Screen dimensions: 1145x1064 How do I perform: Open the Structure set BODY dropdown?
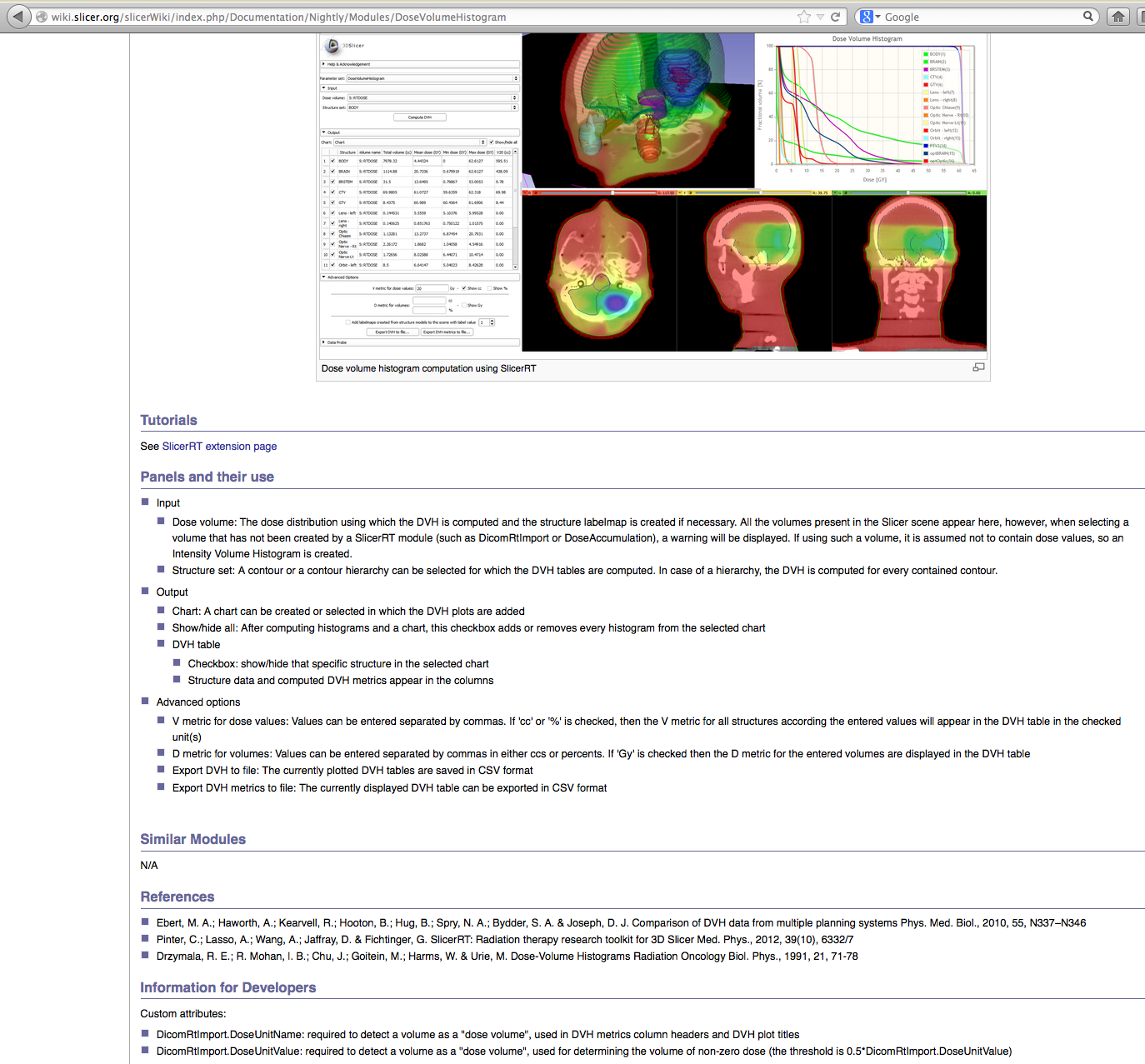(432, 107)
